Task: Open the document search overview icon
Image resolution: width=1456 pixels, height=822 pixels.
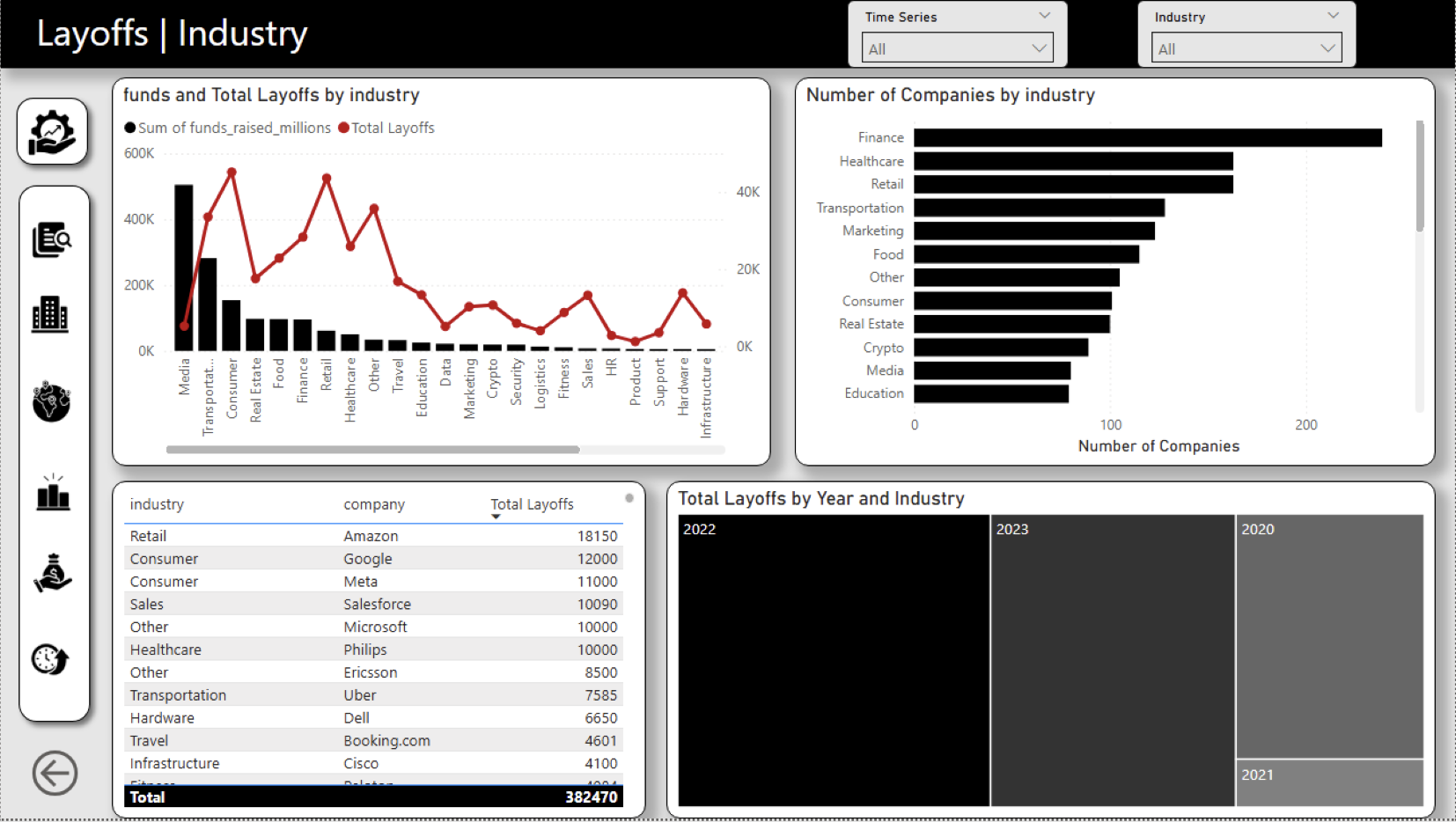Action: 52,239
